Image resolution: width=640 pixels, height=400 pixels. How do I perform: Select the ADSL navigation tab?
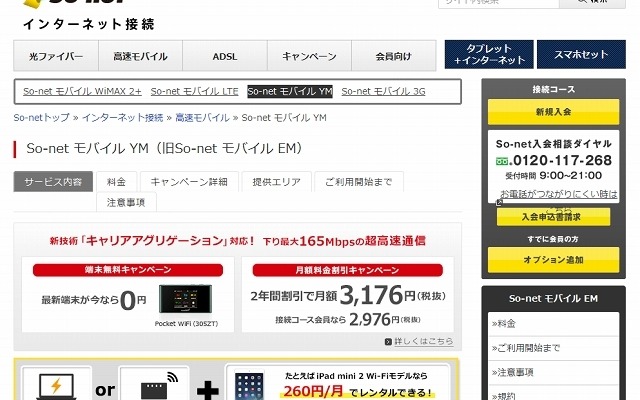(225, 56)
